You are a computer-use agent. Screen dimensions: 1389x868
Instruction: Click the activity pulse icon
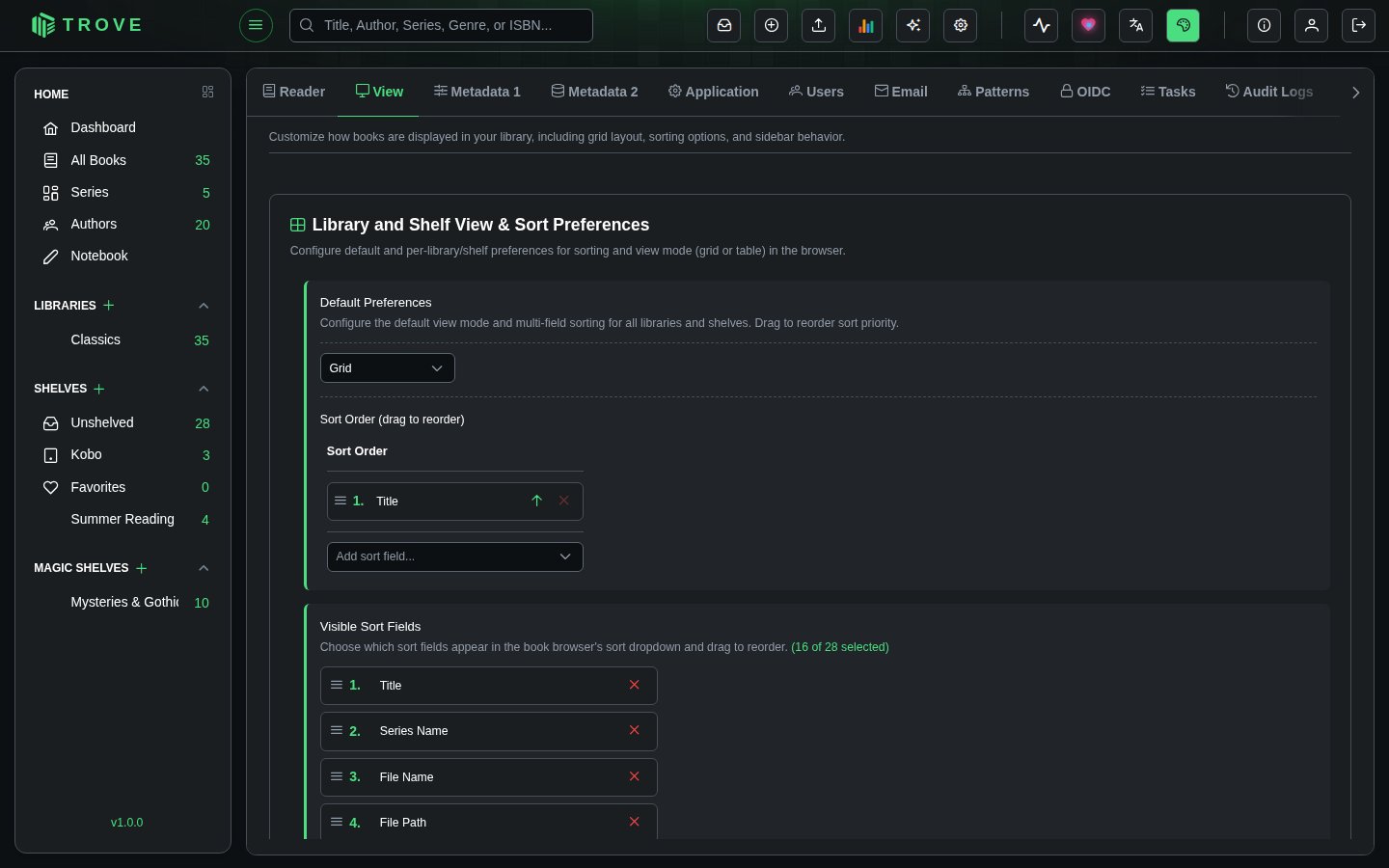[1042, 25]
